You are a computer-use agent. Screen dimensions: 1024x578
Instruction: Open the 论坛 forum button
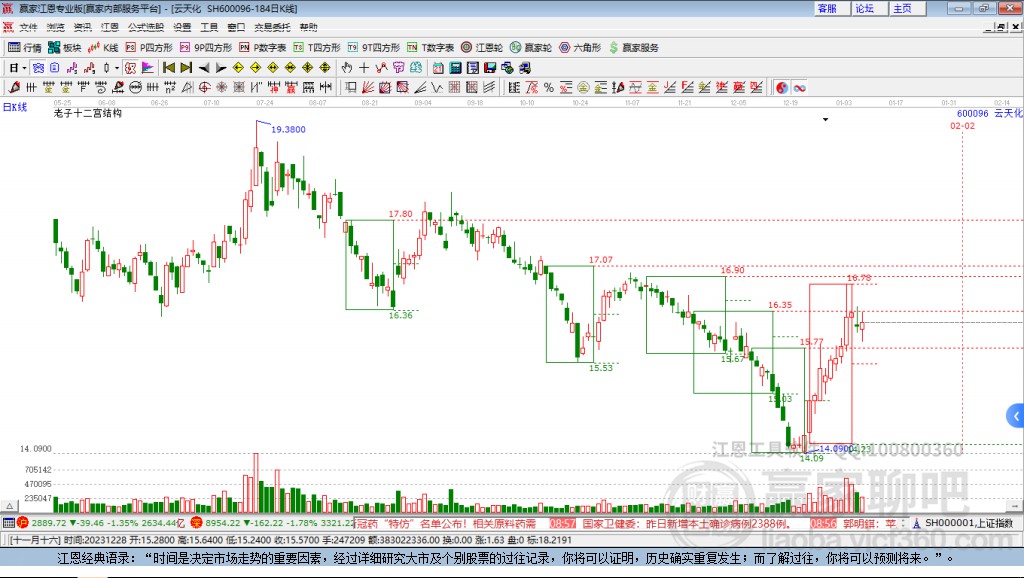coord(868,8)
